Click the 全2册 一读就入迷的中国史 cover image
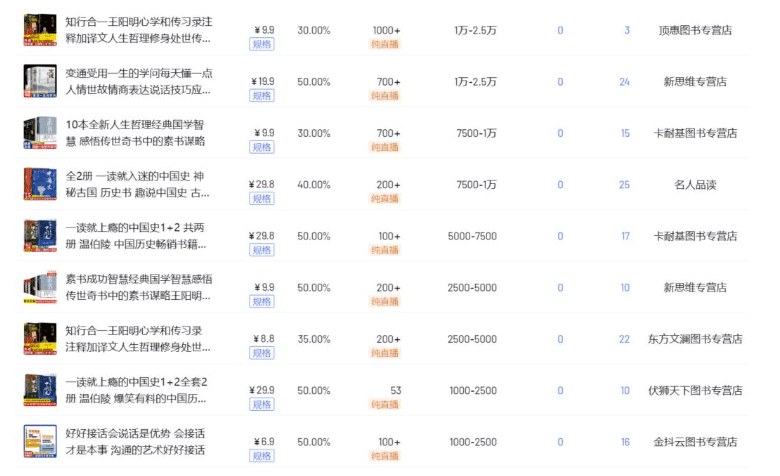 pos(37,184)
